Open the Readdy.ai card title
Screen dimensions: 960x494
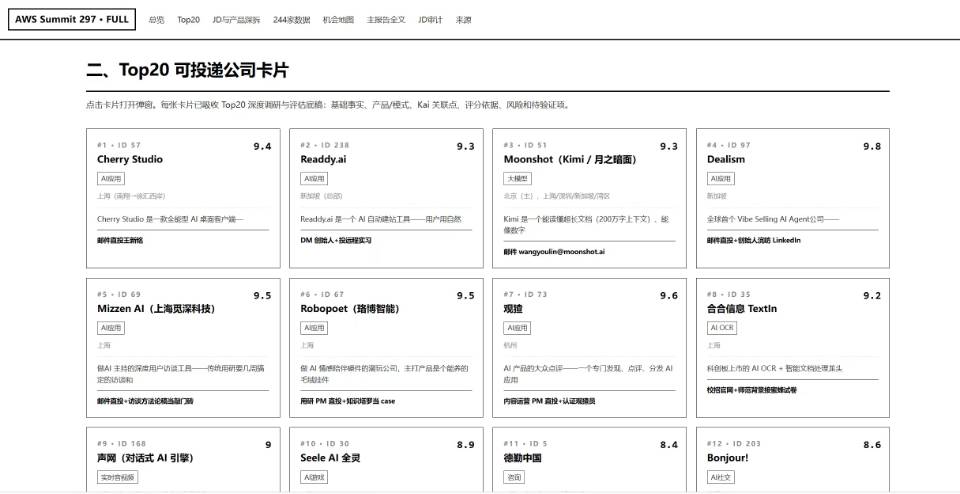point(323,159)
